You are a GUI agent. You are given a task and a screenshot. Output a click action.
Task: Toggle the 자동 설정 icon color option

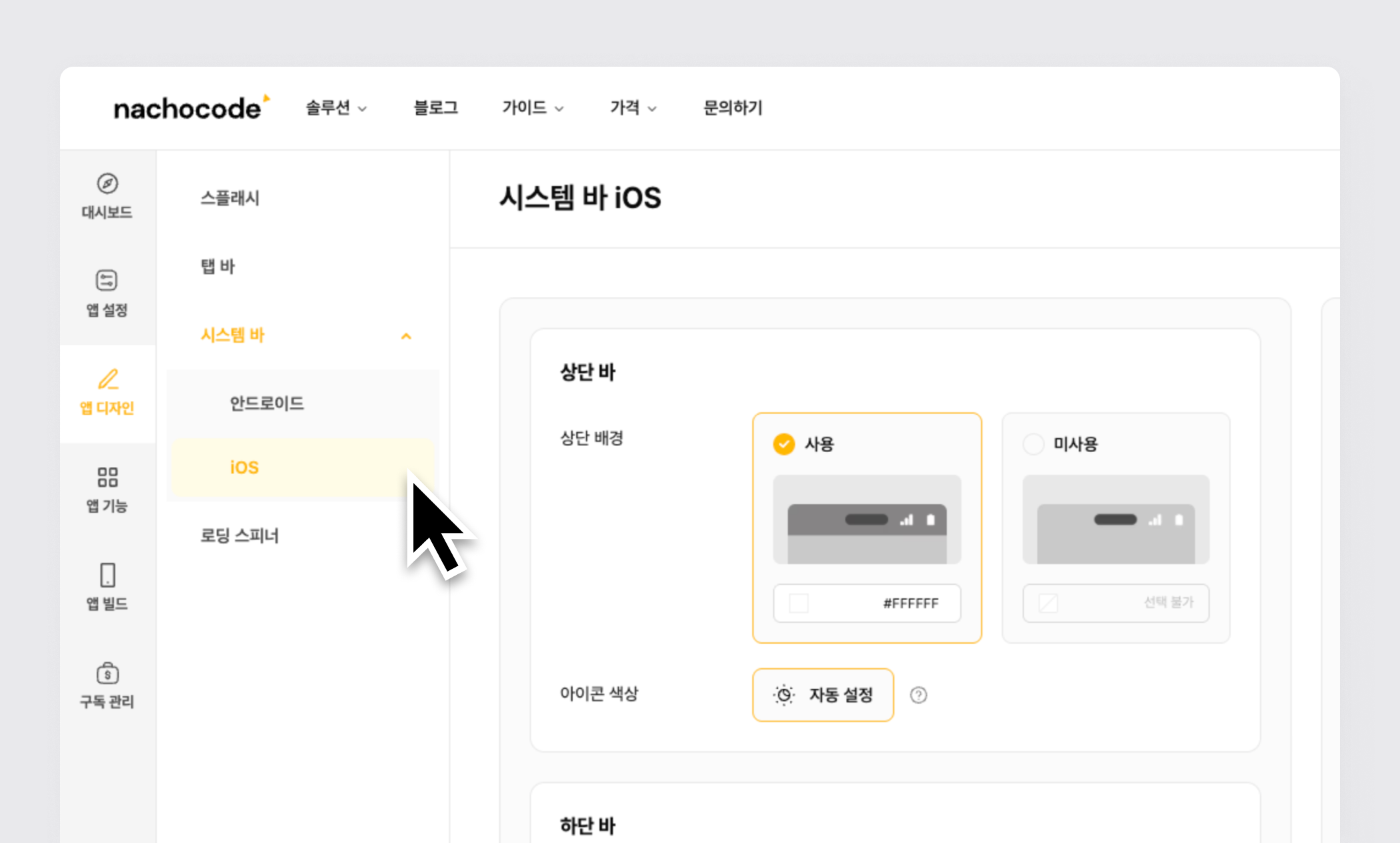click(823, 695)
